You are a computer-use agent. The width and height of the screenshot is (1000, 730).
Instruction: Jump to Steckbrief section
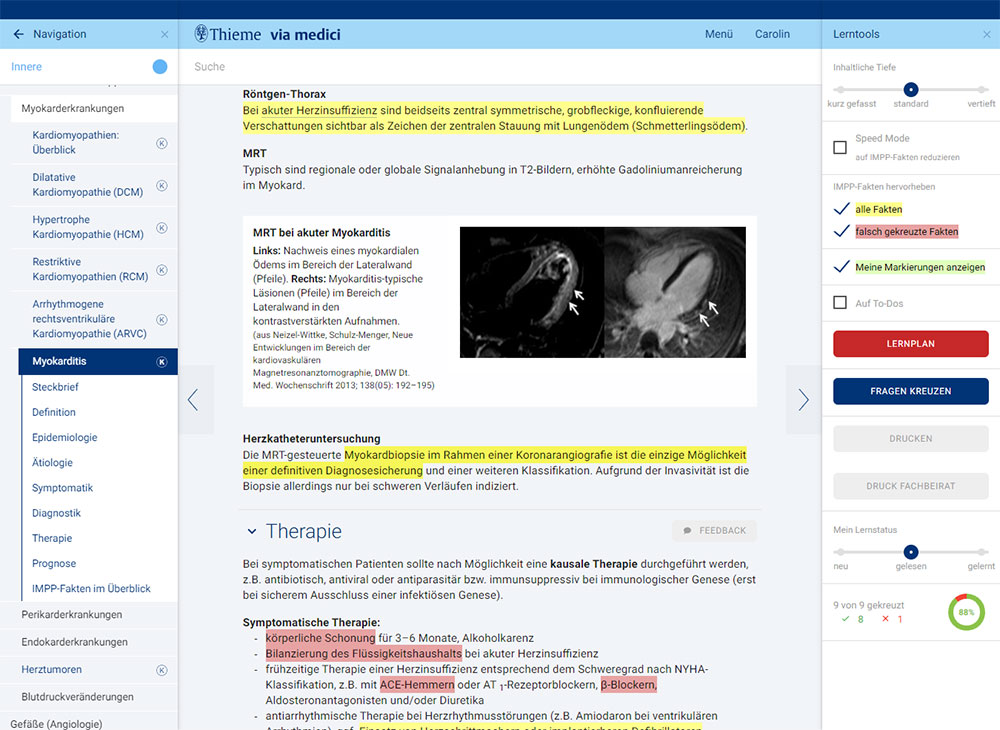click(55, 387)
